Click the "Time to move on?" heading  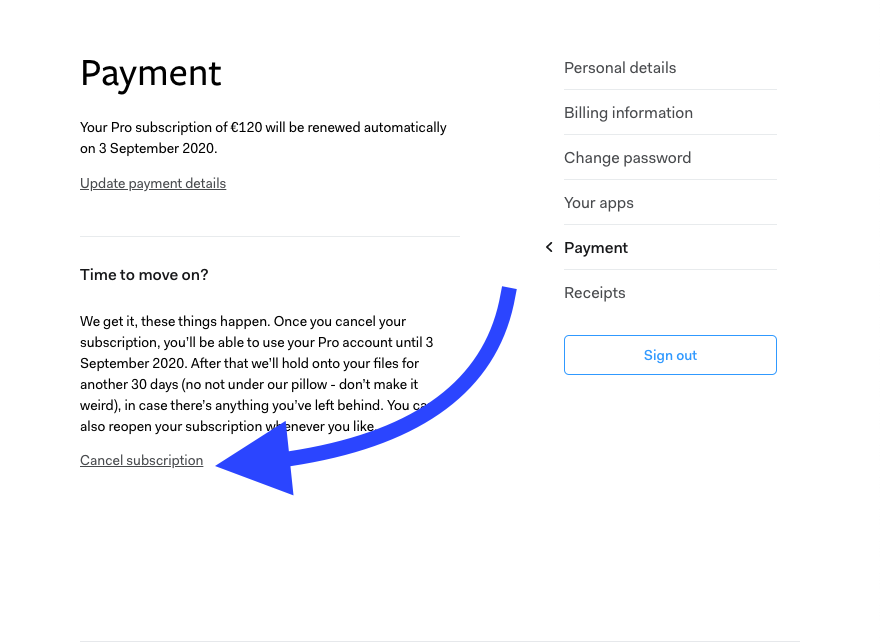(144, 274)
